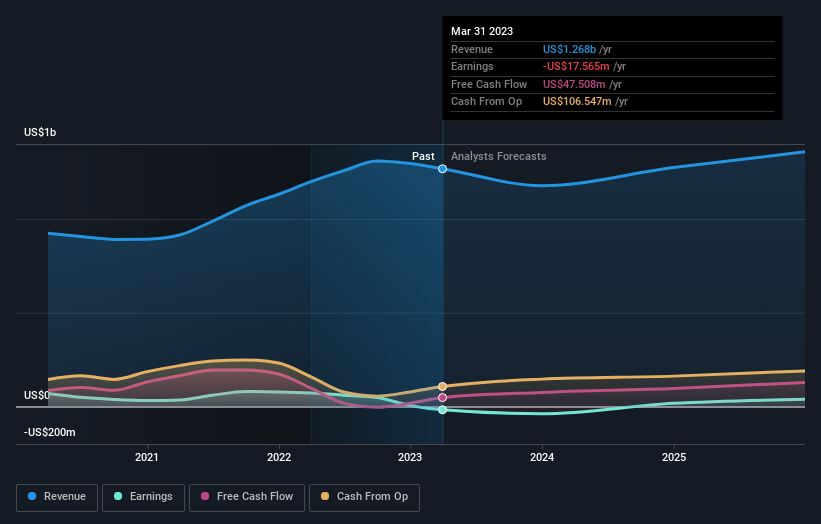This screenshot has height=524, width=821.
Task: Click the -US$200m y-axis label
Action: 50,432
